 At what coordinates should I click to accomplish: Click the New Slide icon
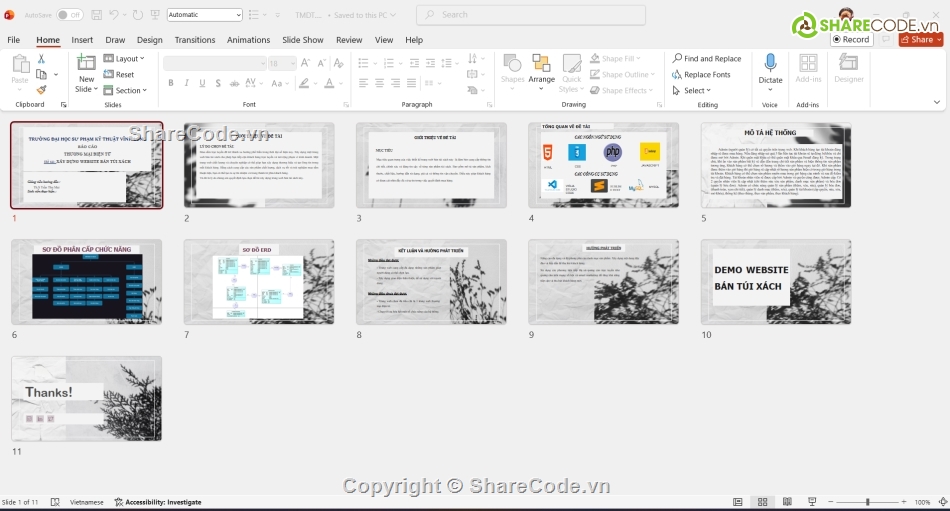pyautogui.click(x=86, y=64)
